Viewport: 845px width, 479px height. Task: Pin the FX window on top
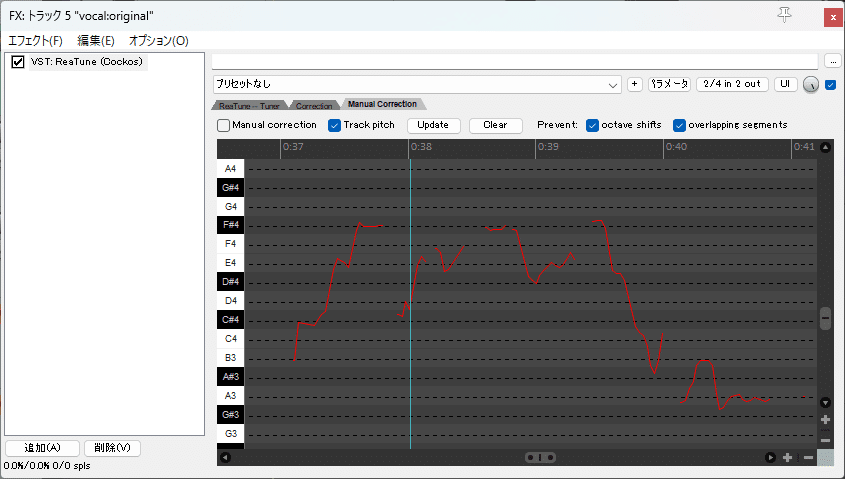[x=784, y=15]
